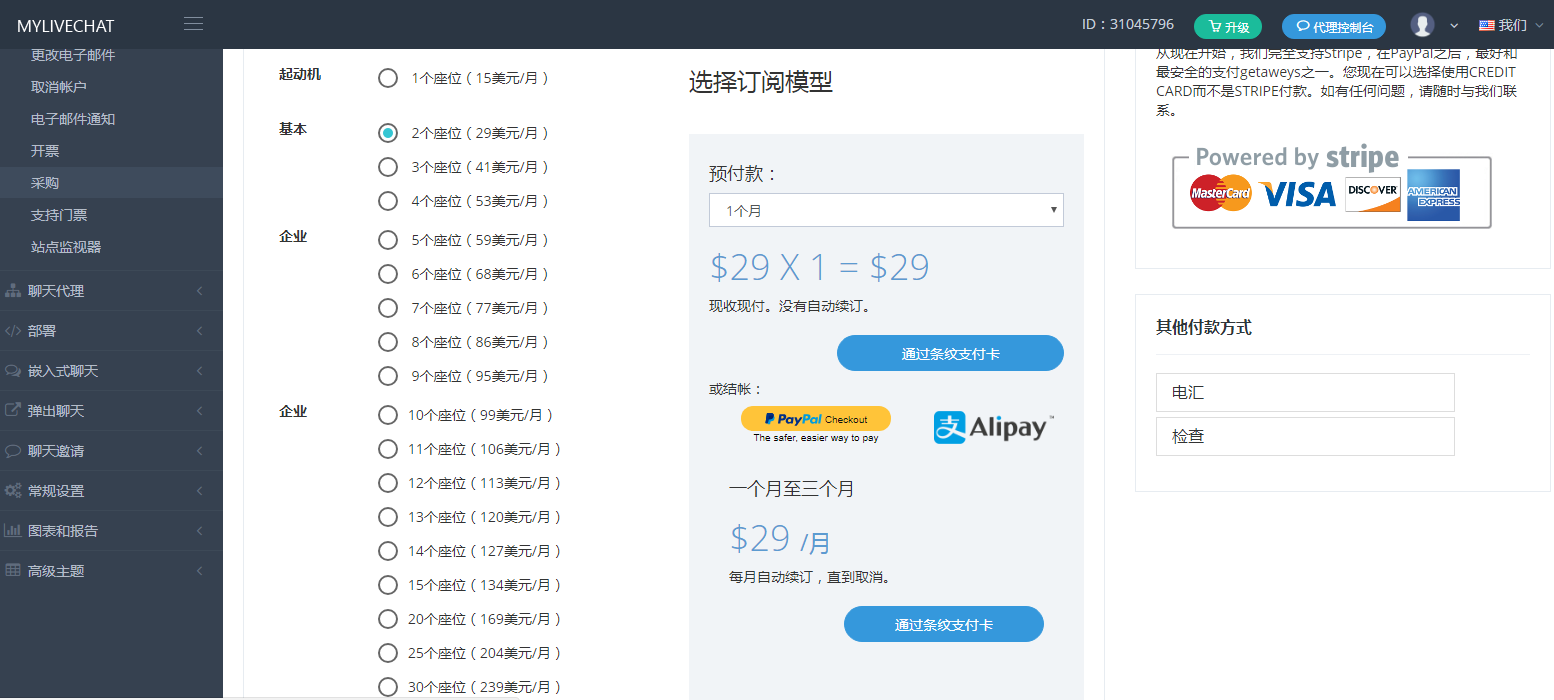This screenshot has width=1554, height=700.
Task: Choose the 10个座位 (99美元/月) radio button
Action: 388,415
